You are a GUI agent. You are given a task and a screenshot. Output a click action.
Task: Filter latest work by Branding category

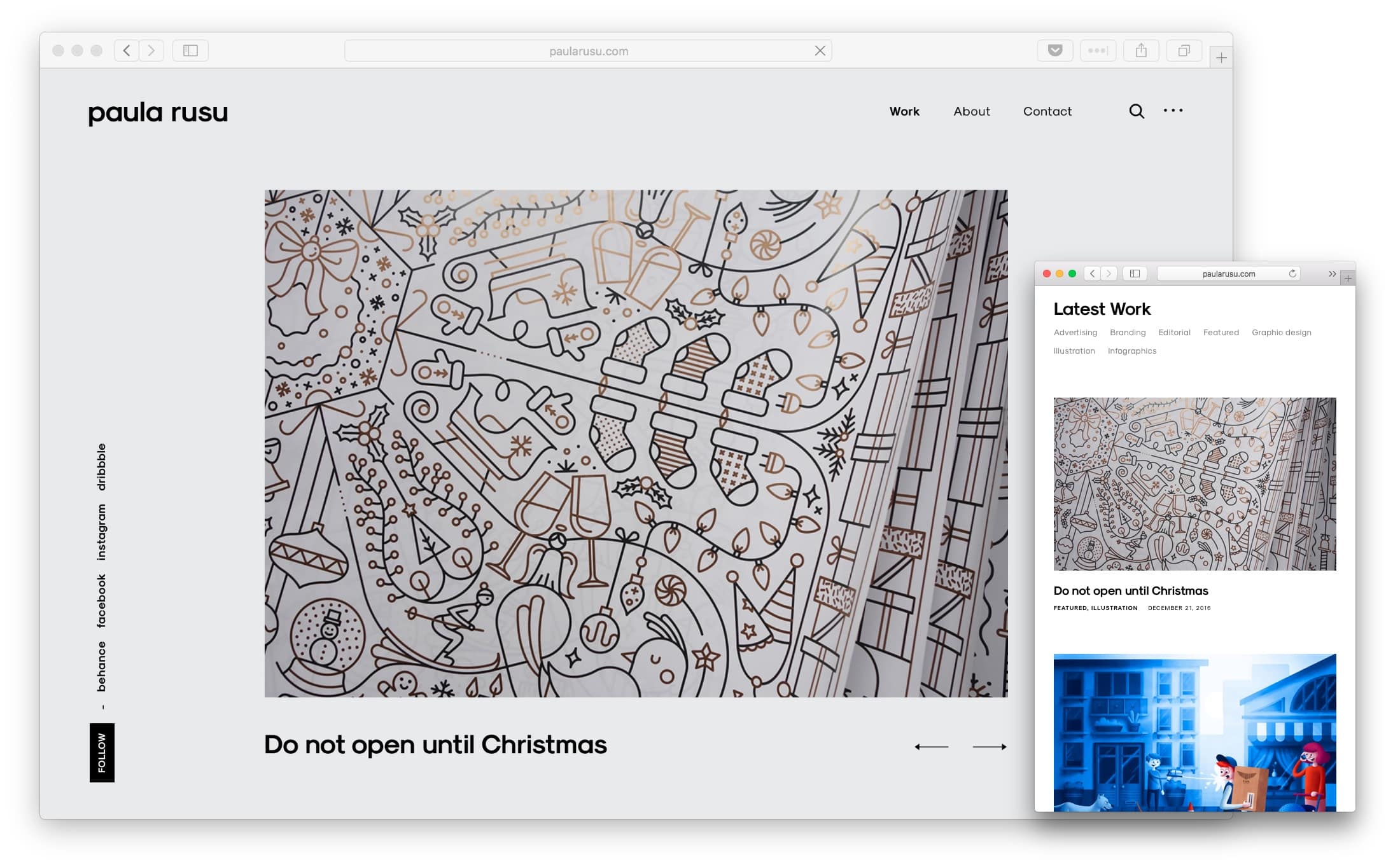1127,333
